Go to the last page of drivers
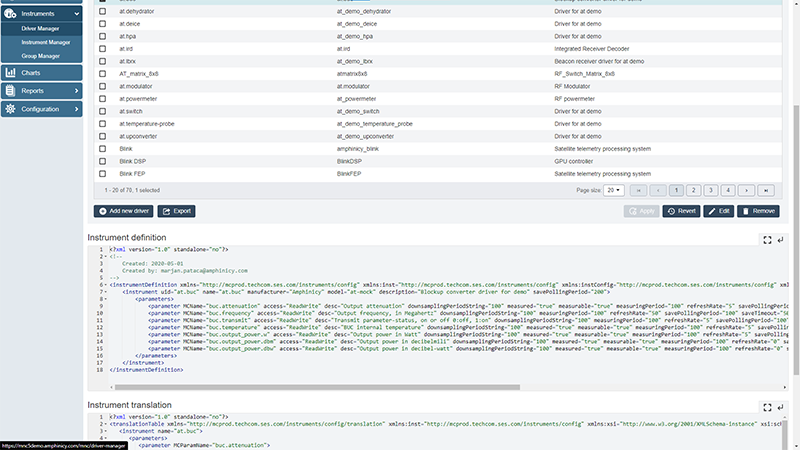Image resolution: width=800 pixels, height=450 pixels. (x=766, y=189)
